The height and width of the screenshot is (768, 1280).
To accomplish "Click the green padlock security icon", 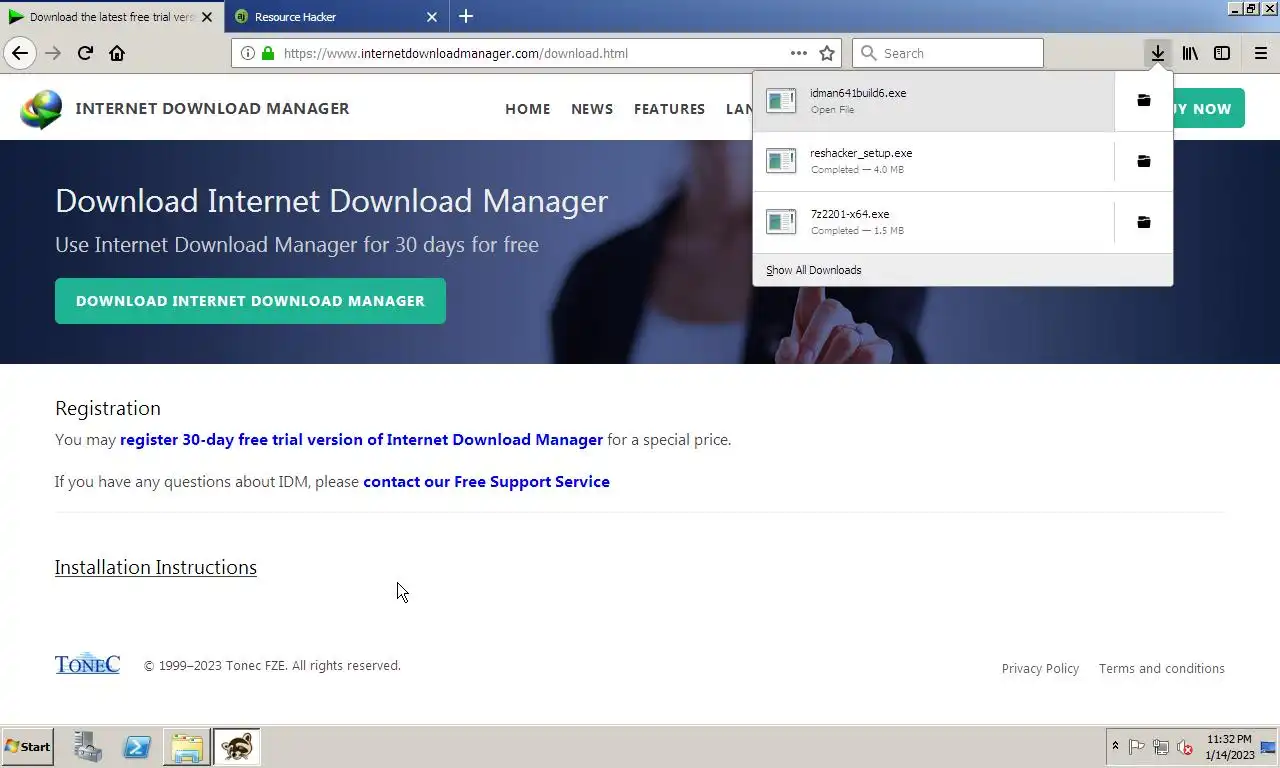I will pyautogui.click(x=268, y=53).
